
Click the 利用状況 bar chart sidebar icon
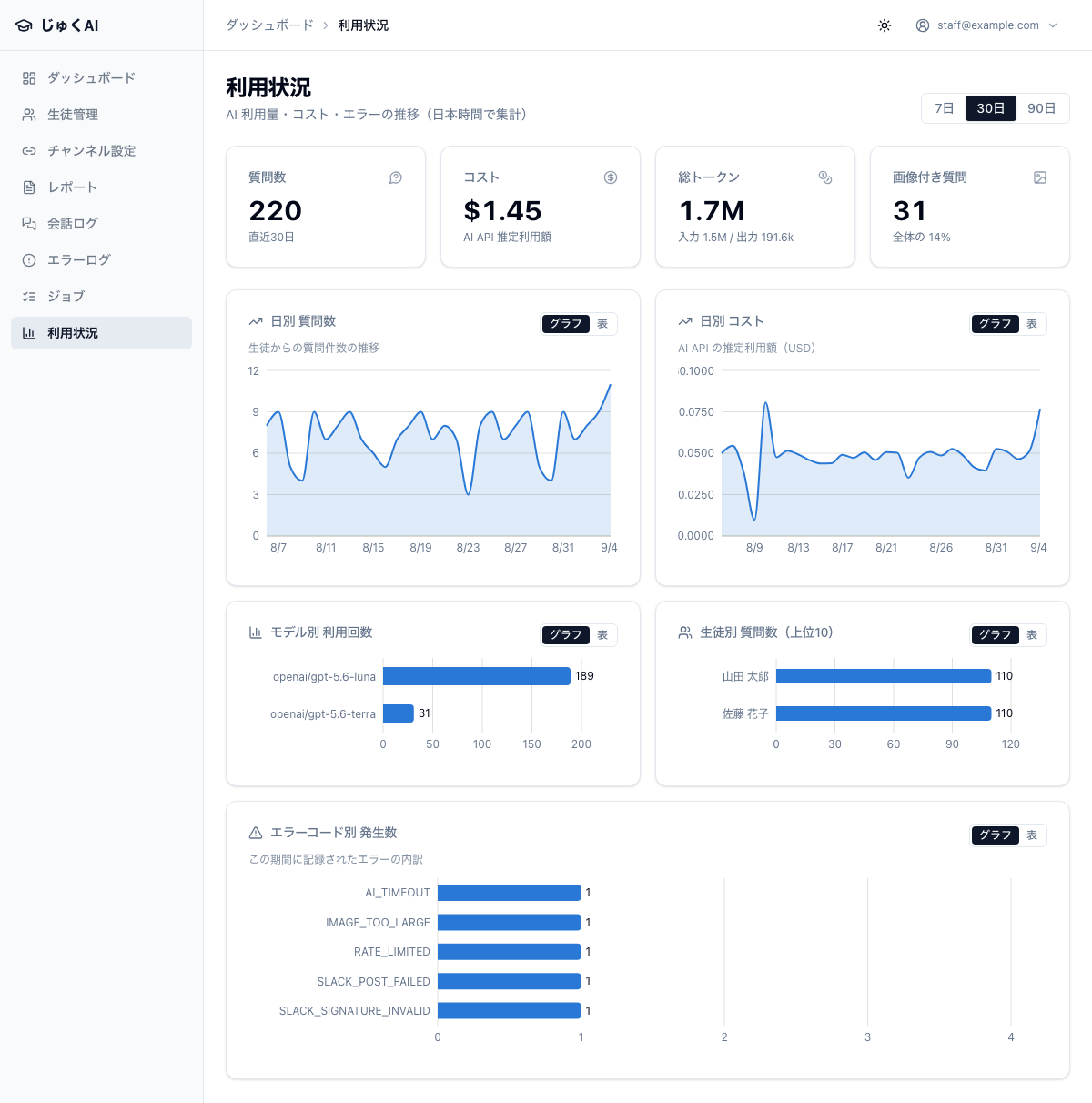coord(29,333)
